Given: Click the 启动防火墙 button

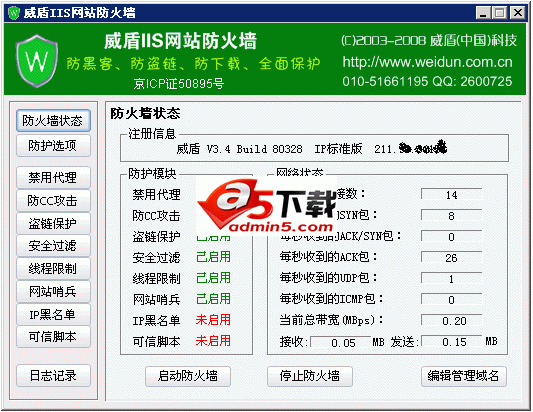Looking at the screenshot, I should [x=188, y=376].
